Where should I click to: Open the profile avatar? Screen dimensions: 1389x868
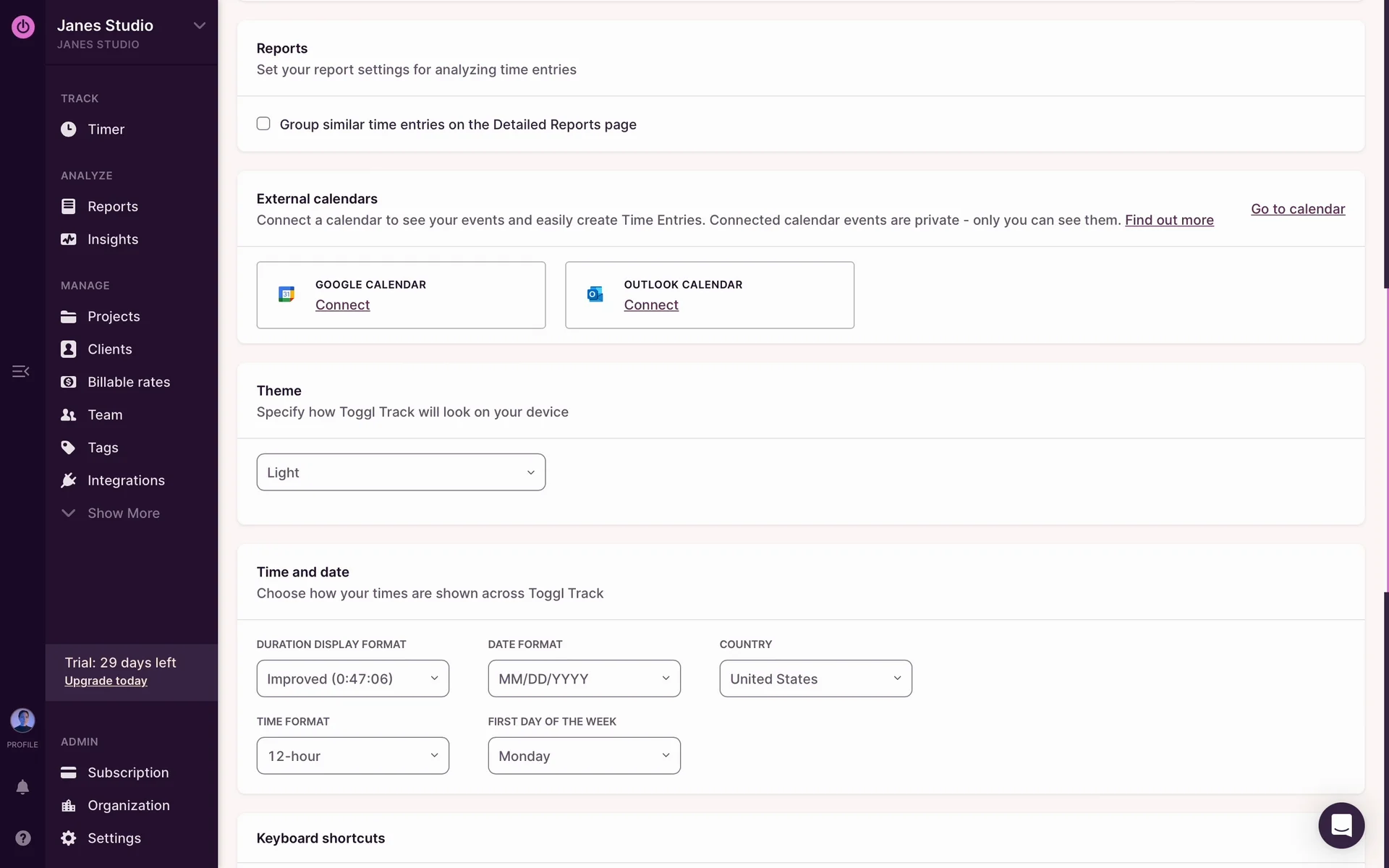(x=22, y=720)
